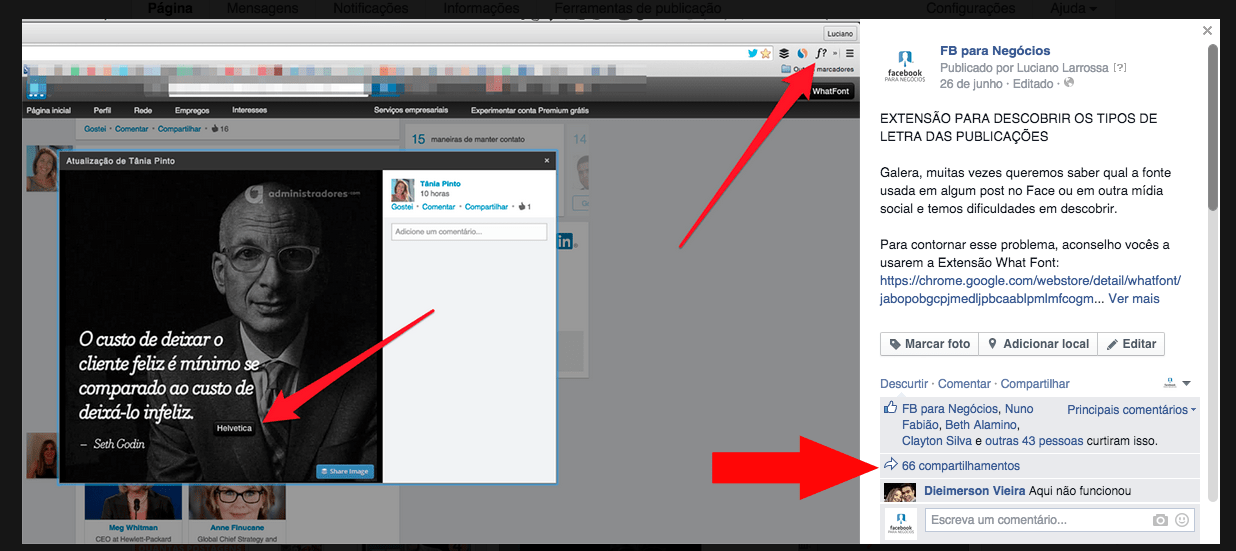Open the emoji smiley picker icon
The image size is (1236, 551).
(1183, 520)
